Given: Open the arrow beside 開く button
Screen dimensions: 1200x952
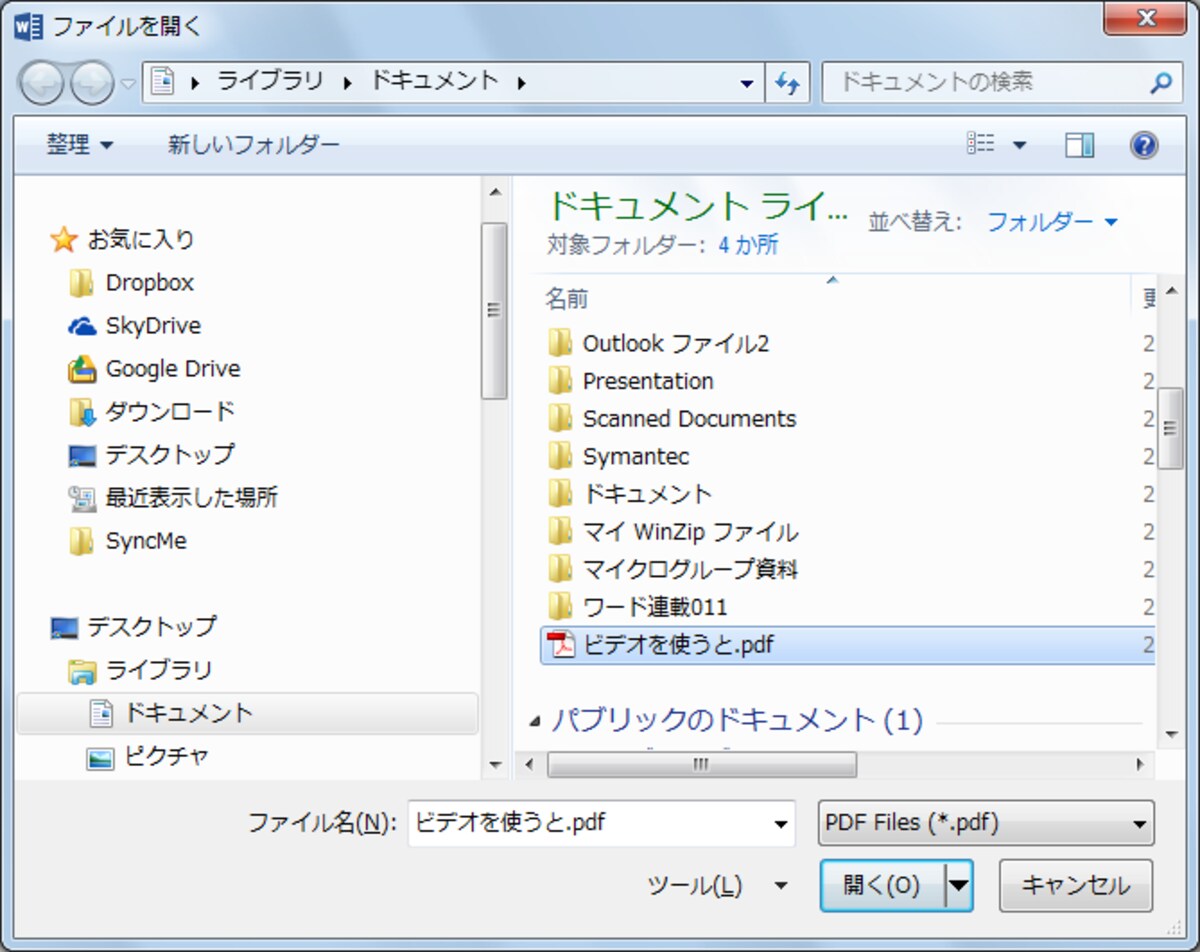Looking at the screenshot, I should (x=959, y=885).
